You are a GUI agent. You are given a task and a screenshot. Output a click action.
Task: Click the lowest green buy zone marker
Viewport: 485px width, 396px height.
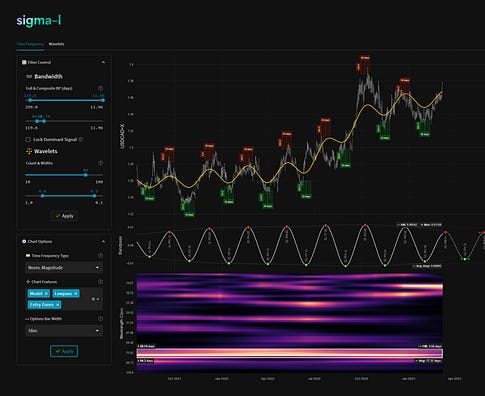click(x=189, y=208)
